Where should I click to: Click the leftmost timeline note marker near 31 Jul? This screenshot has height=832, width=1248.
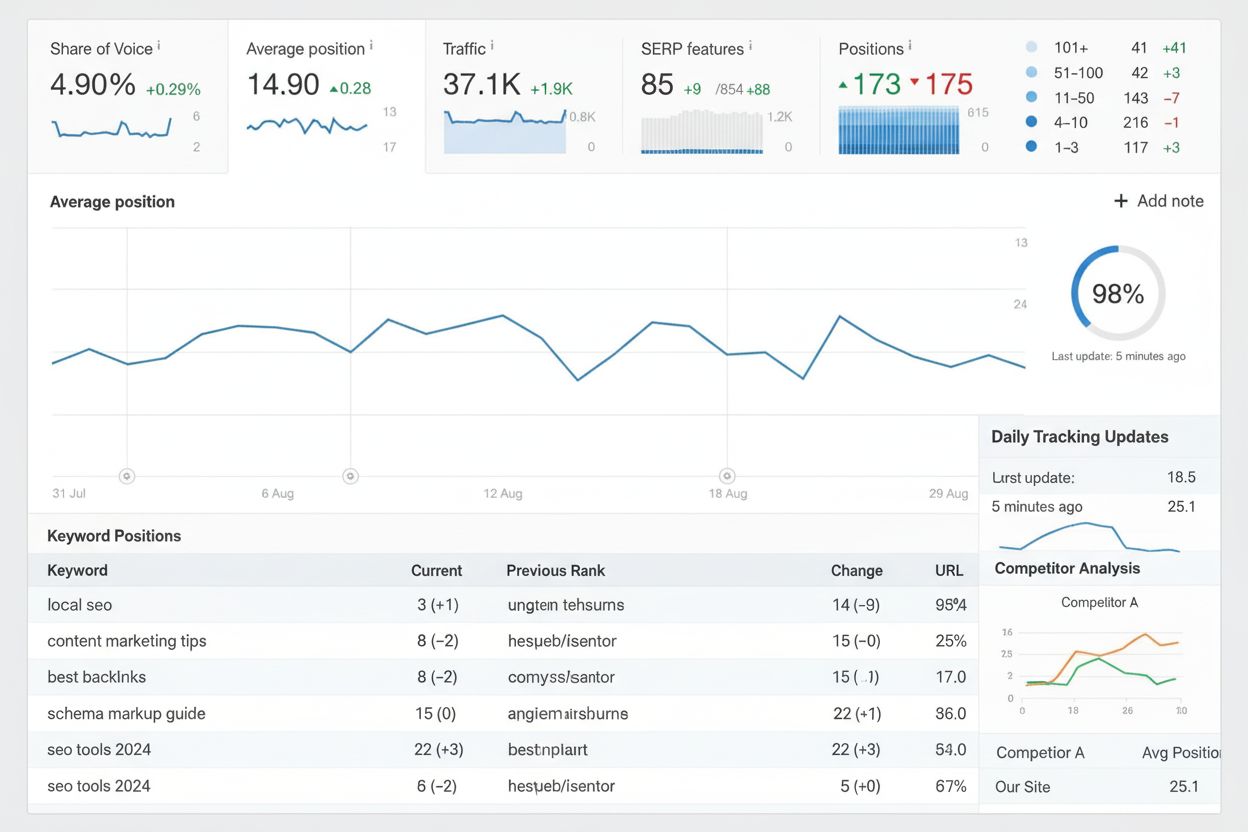[127, 477]
